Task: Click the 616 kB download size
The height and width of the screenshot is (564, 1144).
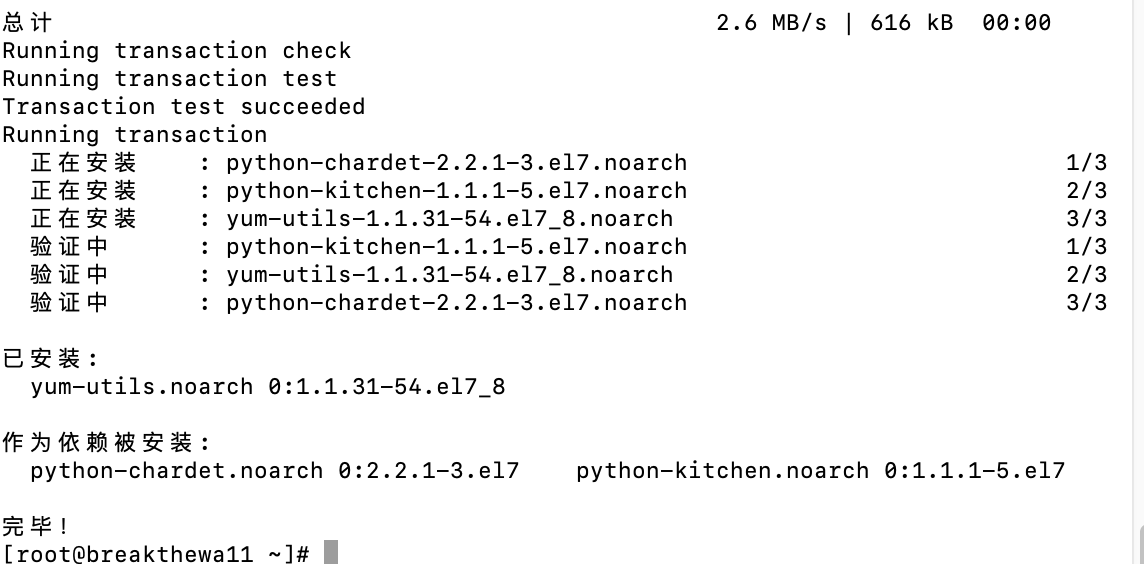Action: click(x=911, y=23)
